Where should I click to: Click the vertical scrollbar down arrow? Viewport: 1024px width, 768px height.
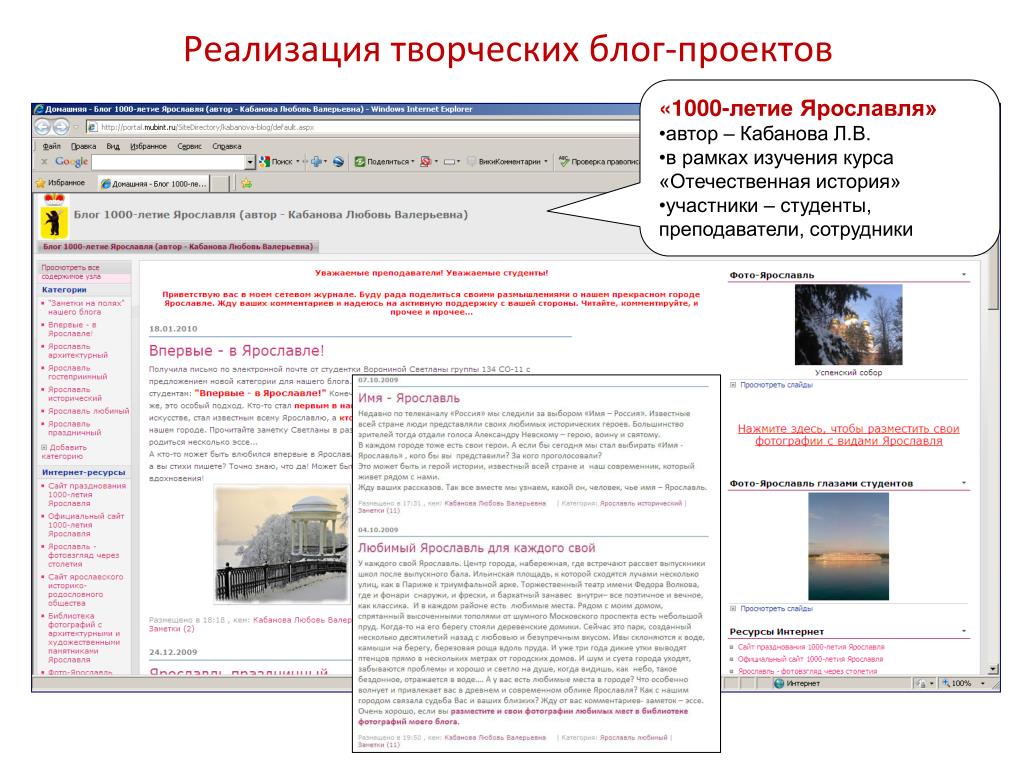(x=993, y=669)
